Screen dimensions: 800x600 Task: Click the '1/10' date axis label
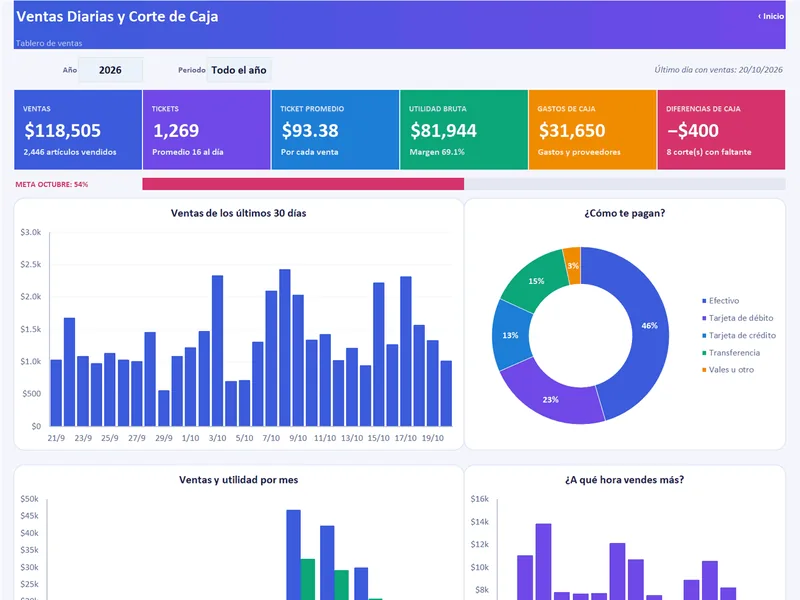(190, 438)
